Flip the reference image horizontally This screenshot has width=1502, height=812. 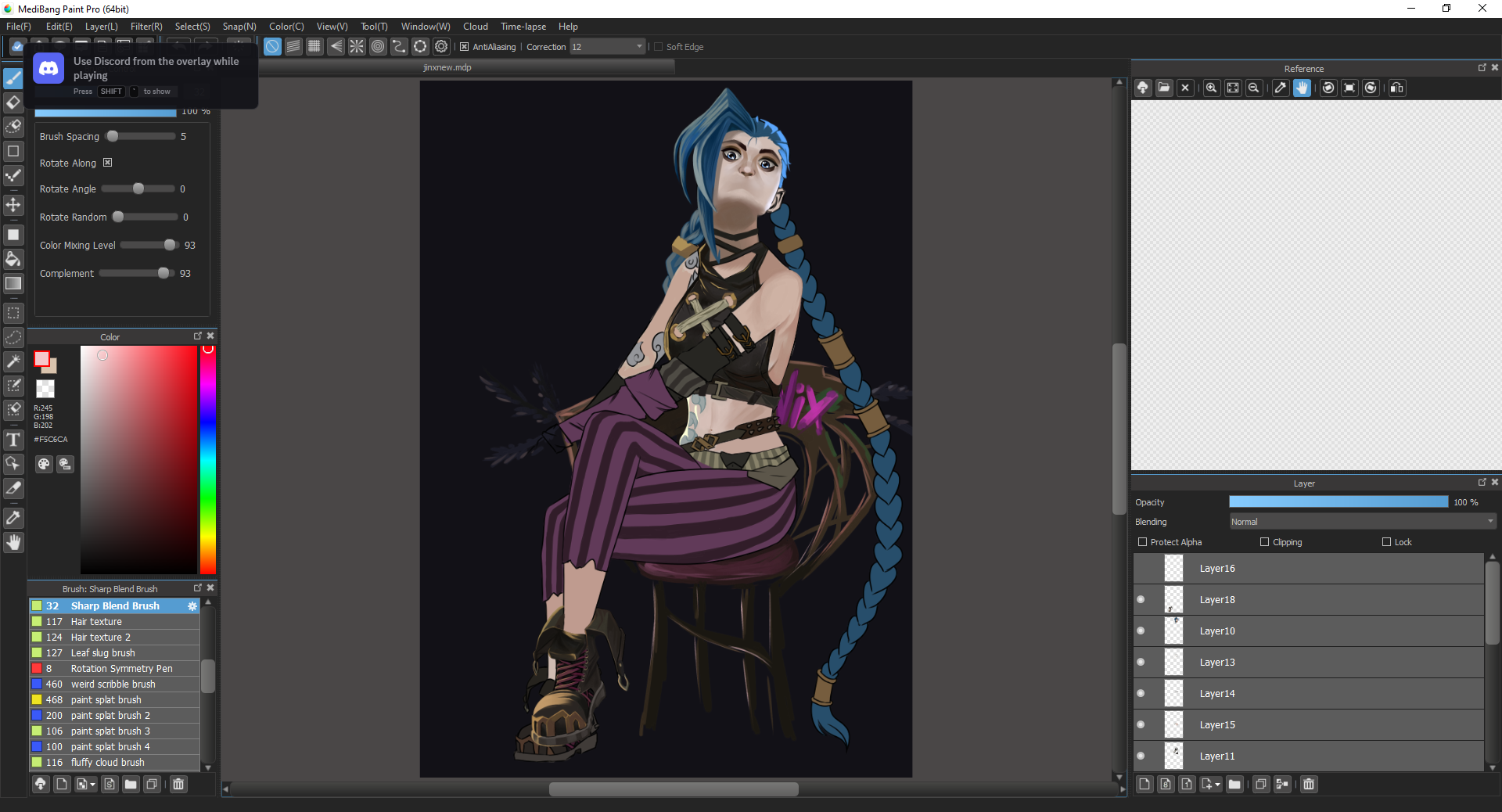(x=1397, y=88)
